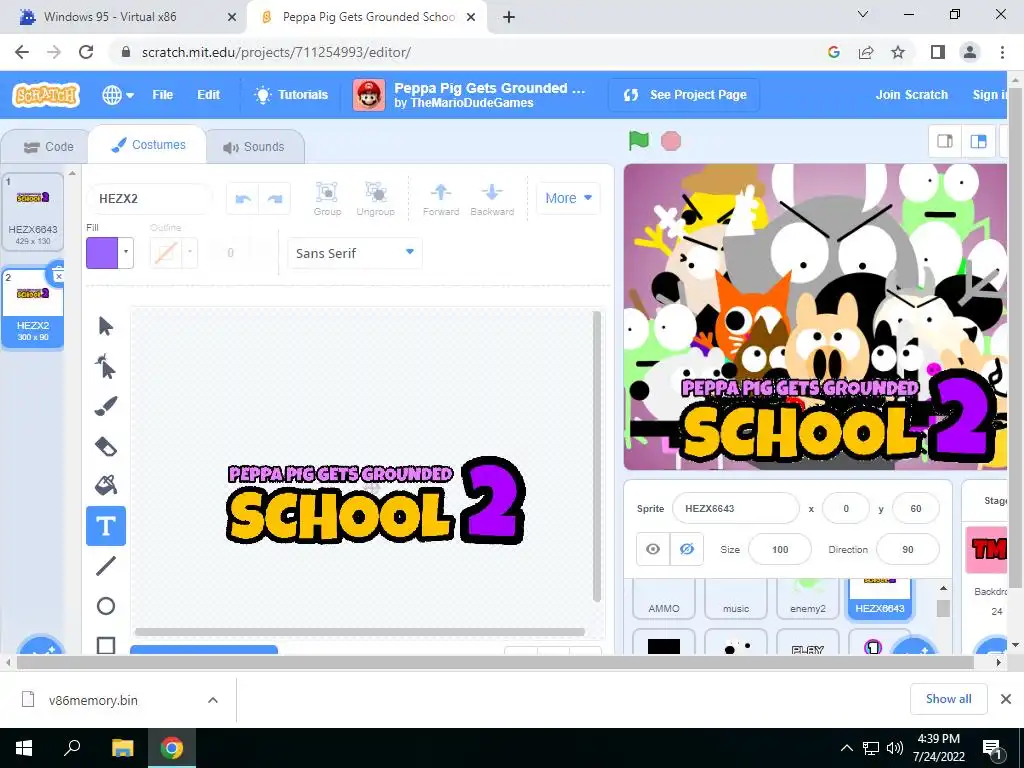Select the Fill bucket tool

tap(106, 485)
